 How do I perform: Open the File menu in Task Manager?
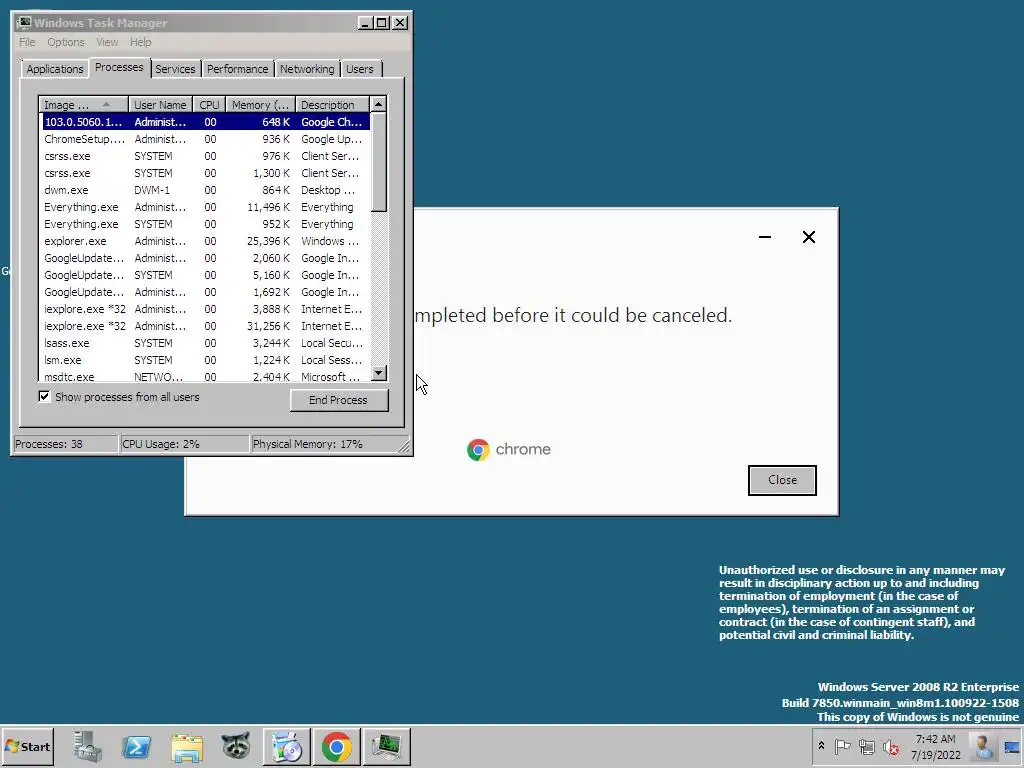(27, 42)
